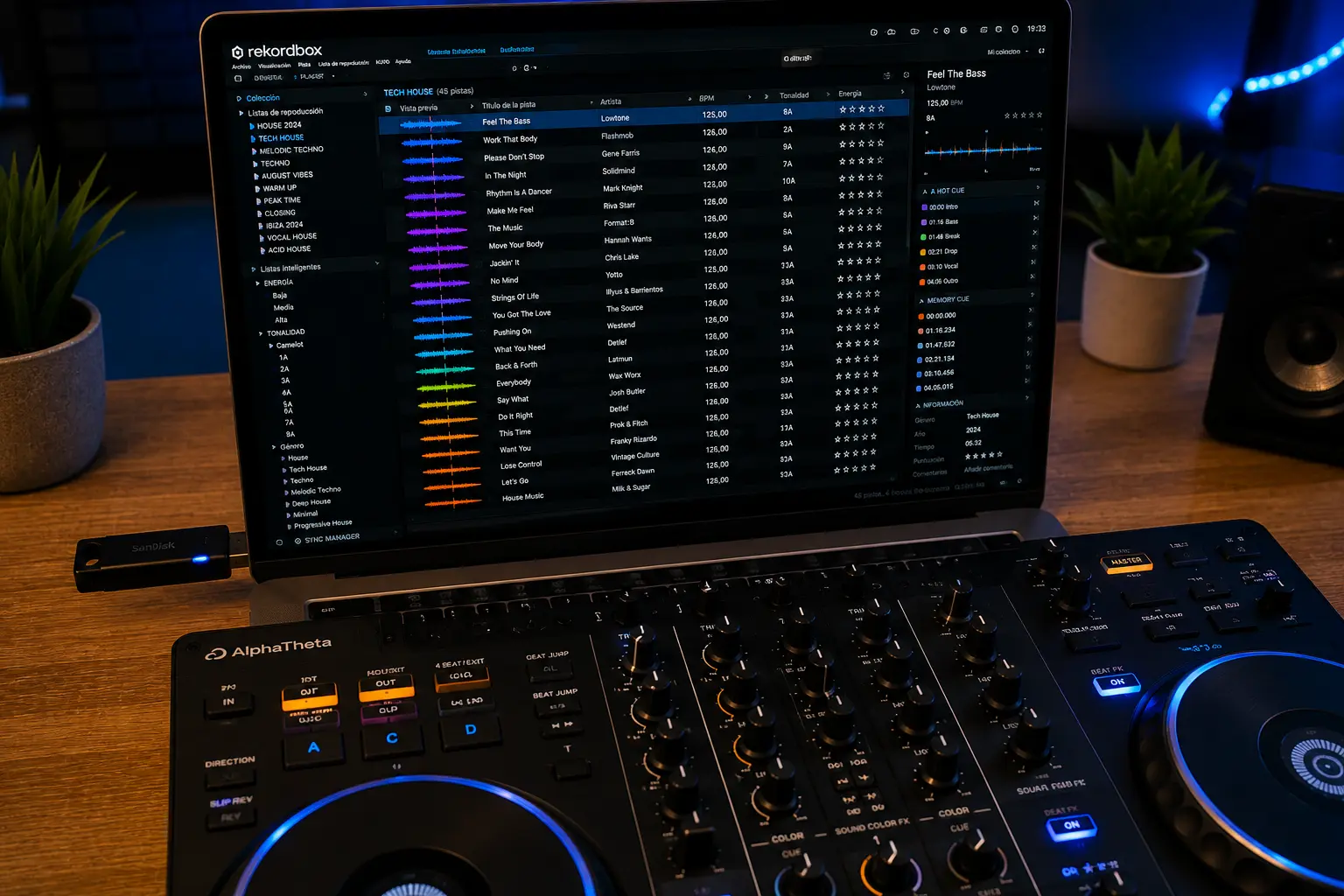The height and width of the screenshot is (896, 1344).
Task: Click the square icon left of SYNC MANAGER
Action: pyautogui.click(x=279, y=542)
